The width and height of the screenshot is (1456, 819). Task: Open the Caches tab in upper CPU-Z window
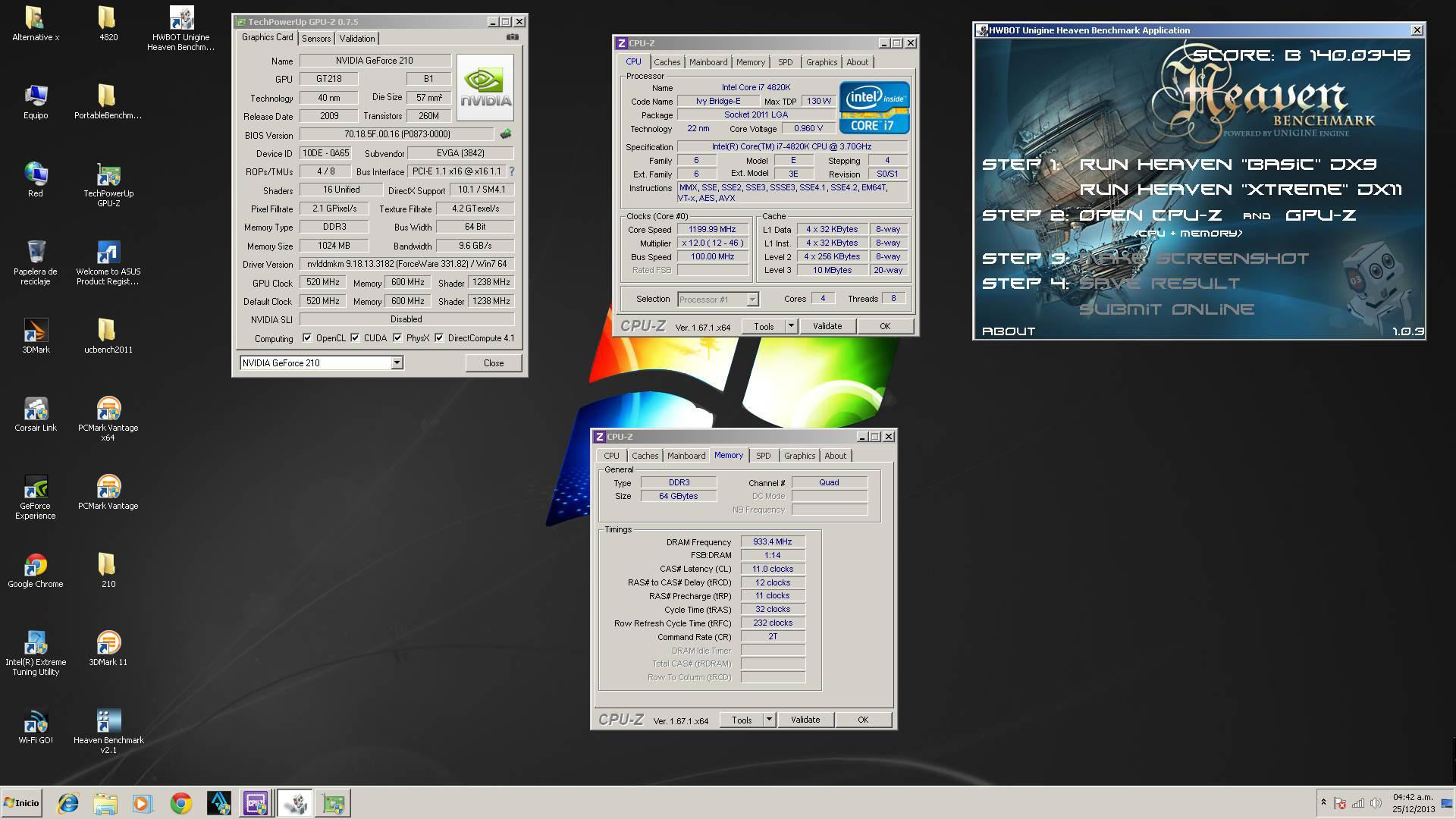(667, 62)
